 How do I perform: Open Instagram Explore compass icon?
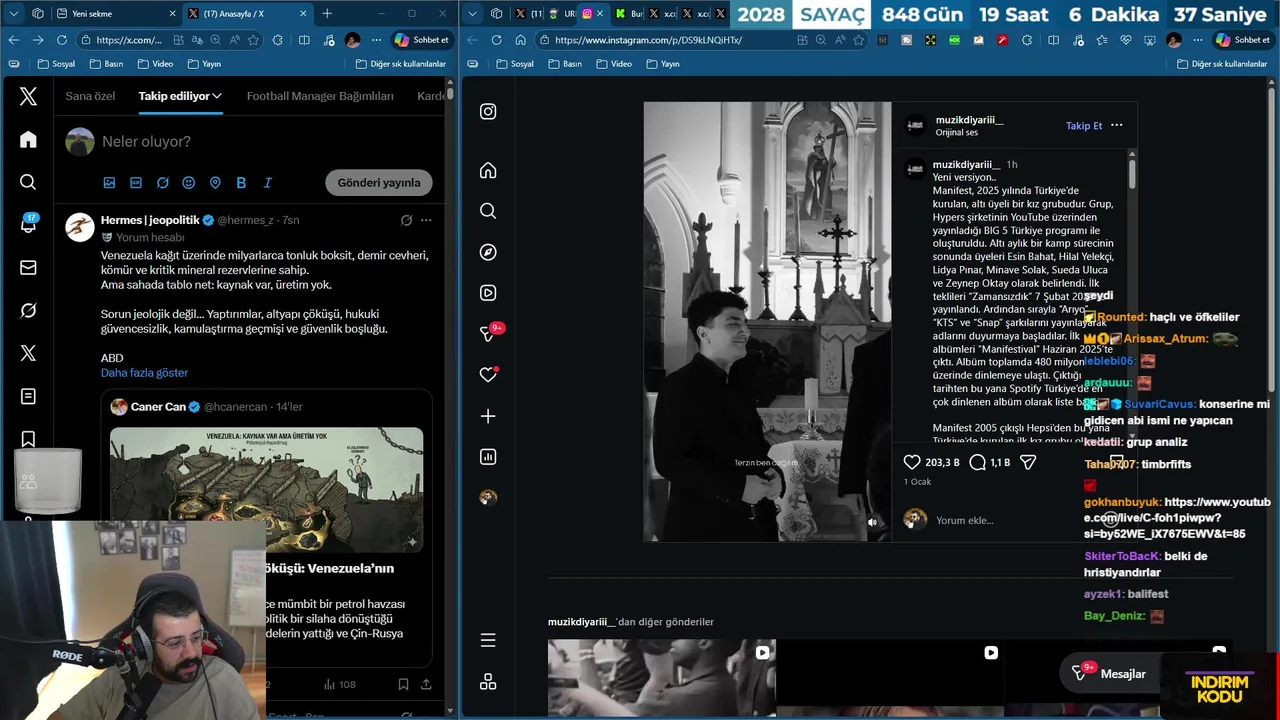coord(488,252)
